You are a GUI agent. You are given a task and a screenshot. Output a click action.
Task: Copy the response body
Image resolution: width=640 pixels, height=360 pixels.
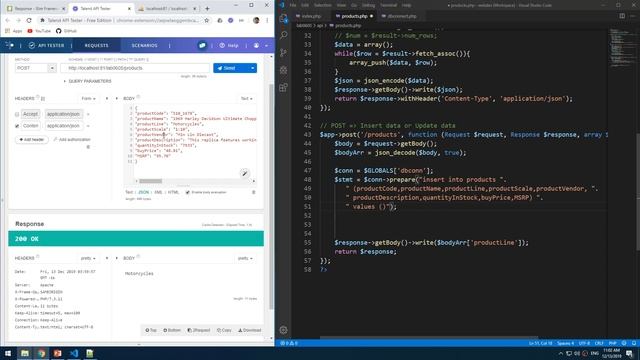click(224, 330)
